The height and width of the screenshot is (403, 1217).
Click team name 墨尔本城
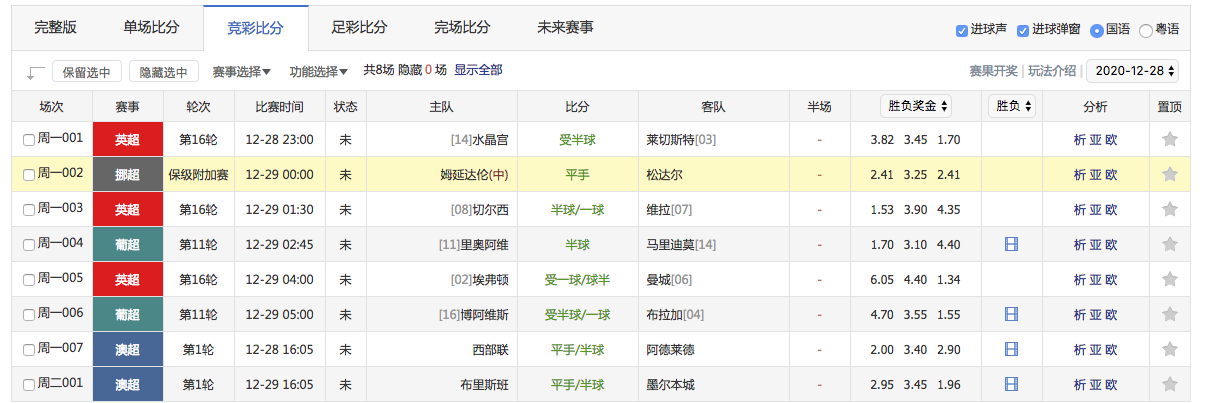click(671, 385)
